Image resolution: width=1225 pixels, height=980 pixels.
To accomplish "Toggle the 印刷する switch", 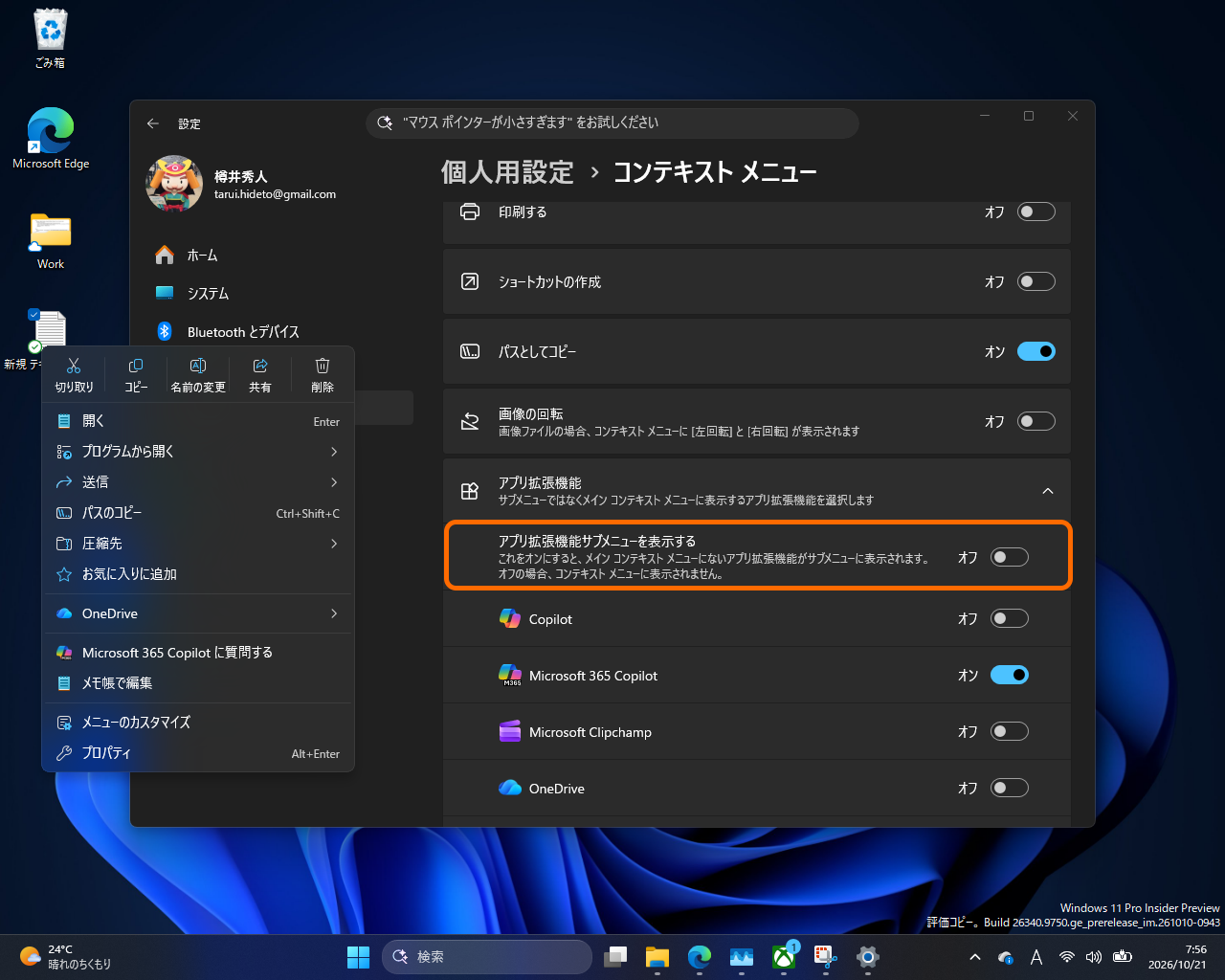I will 1036,212.
